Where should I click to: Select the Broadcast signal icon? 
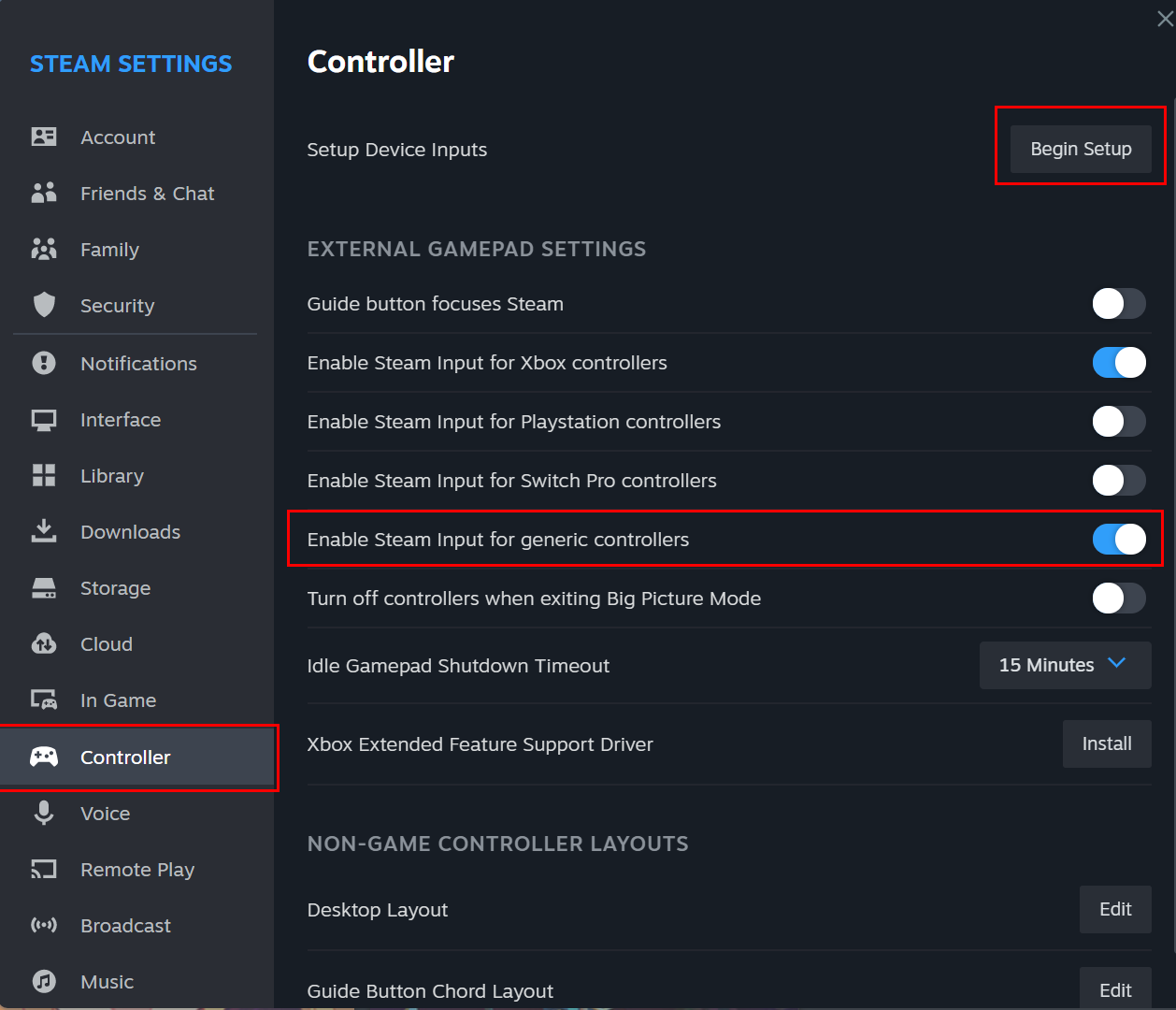coord(44,926)
